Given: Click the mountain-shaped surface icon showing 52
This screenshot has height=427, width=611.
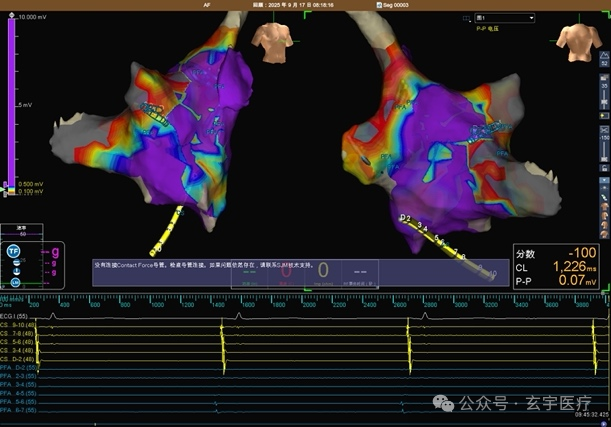Looking at the screenshot, I should (x=604, y=58).
